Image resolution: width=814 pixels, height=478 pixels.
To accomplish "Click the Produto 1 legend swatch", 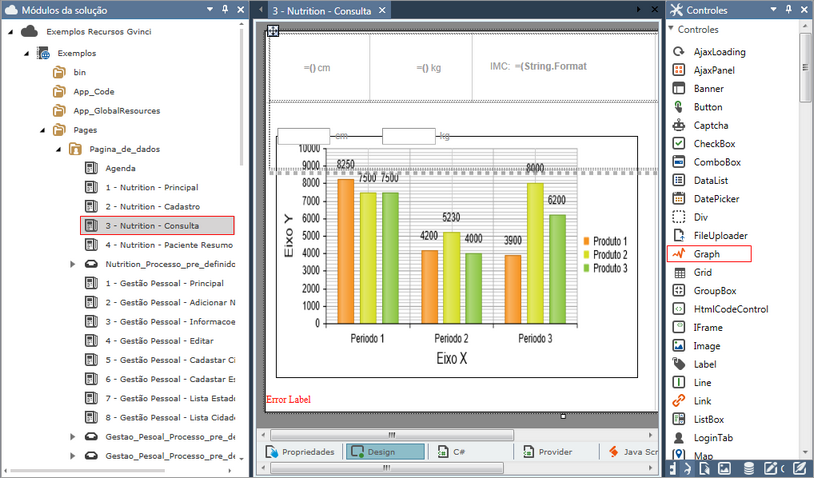I will coord(587,241).
